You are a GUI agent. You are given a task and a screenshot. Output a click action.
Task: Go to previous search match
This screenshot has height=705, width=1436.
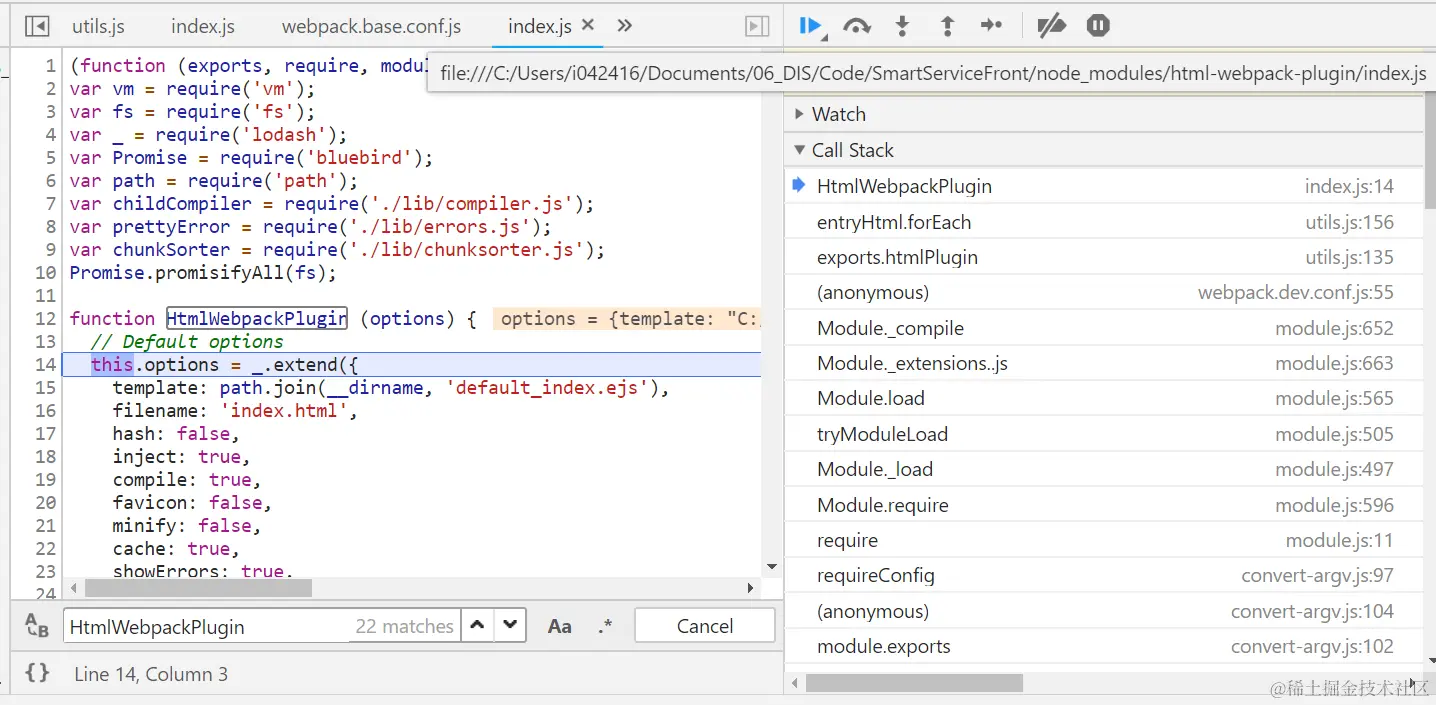478,626
